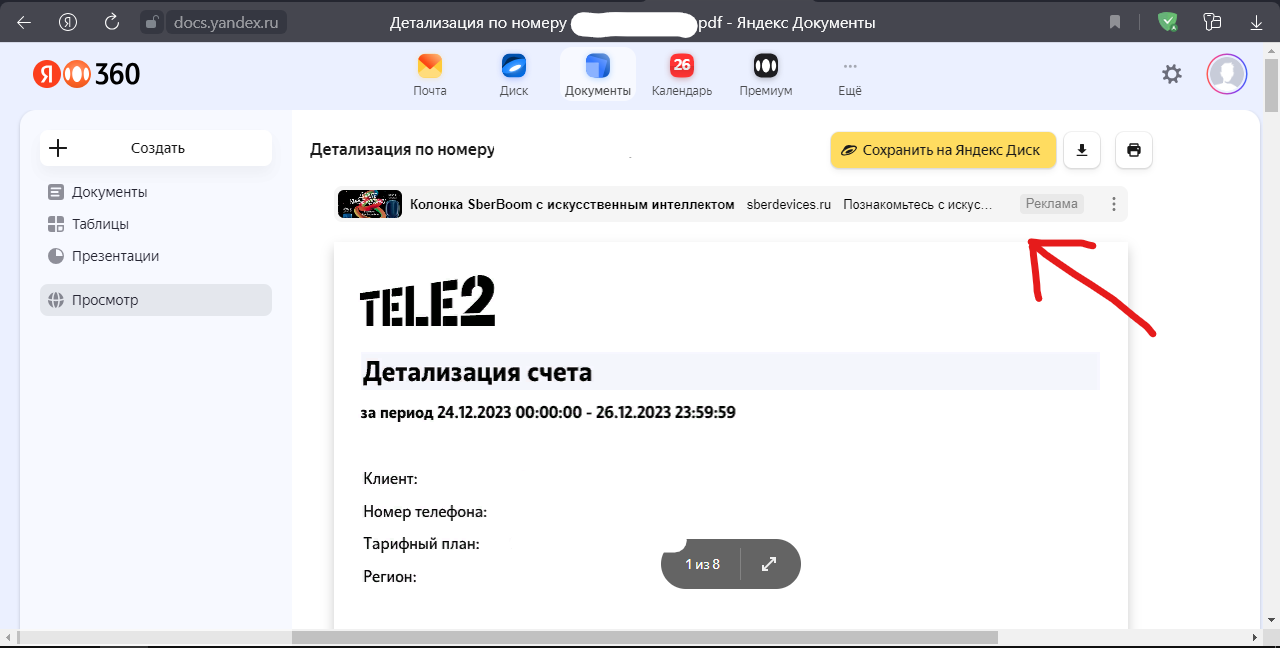Open the sberdevices.ru SberBoom ad link
1280x648 pixels.
(788, 203)
